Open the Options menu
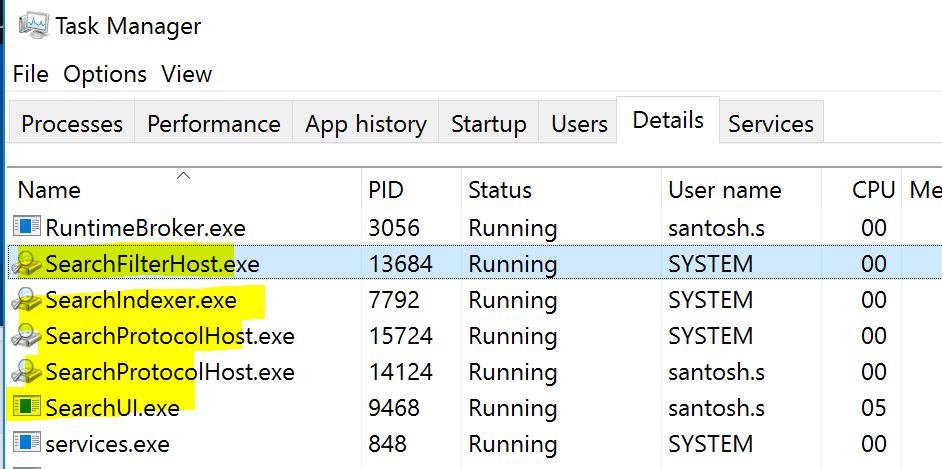Image resolution: width=942 pixels, height=469 pixels. (x=105, y=74)
